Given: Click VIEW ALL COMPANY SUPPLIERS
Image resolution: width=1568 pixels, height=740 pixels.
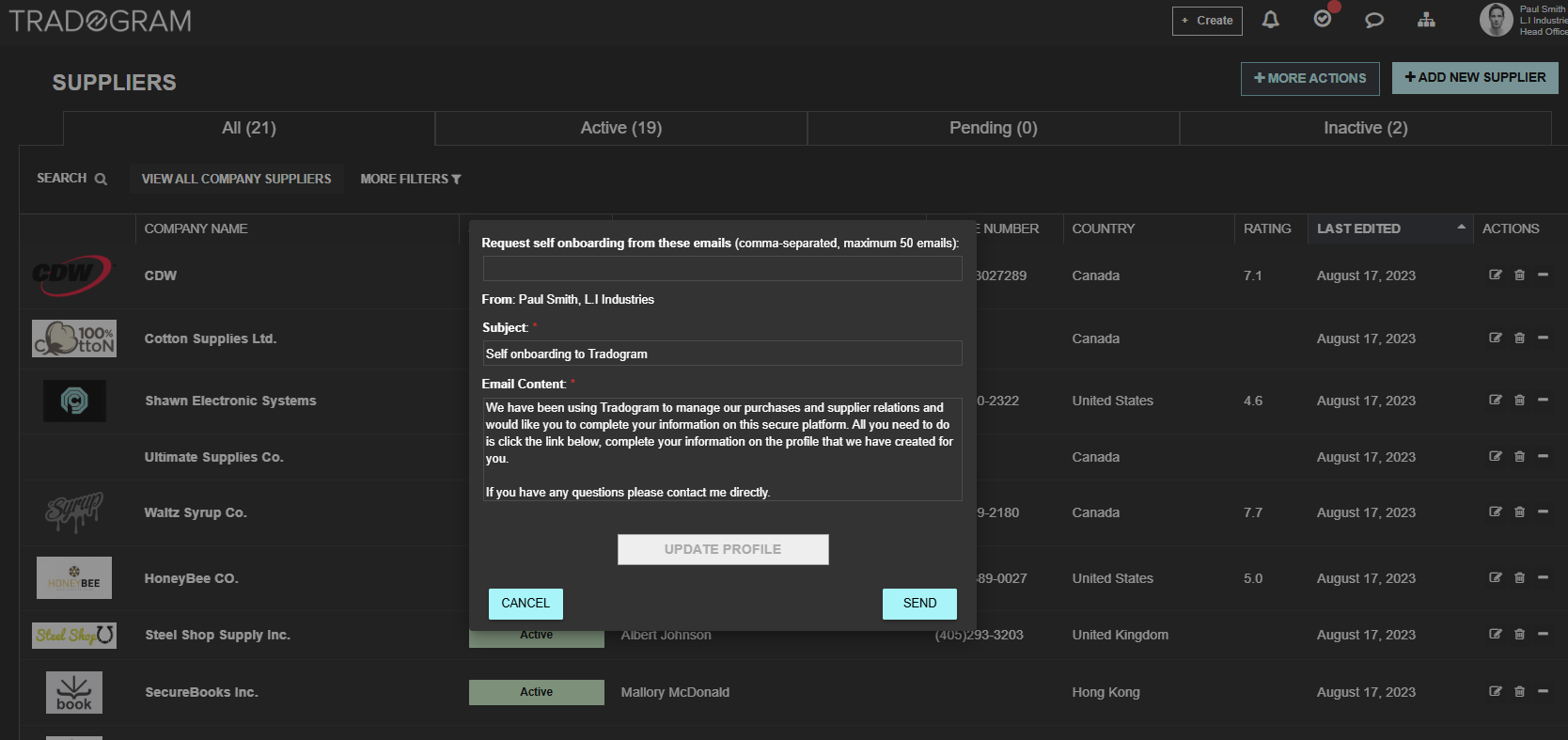Looking at the screenshot, I should click(236, 179).
